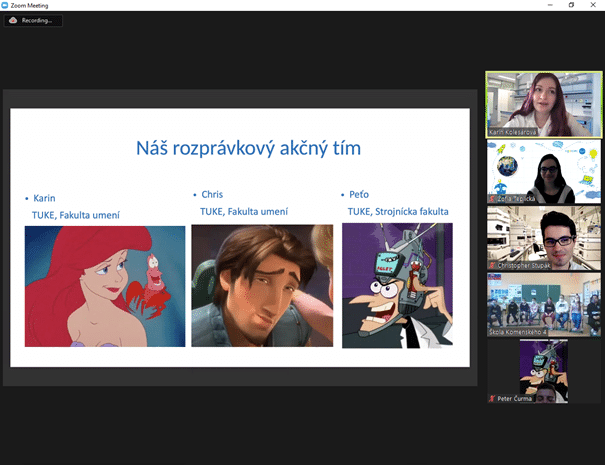
Task: Click the Recording indicator cloud icon
Action: (13, 20)
